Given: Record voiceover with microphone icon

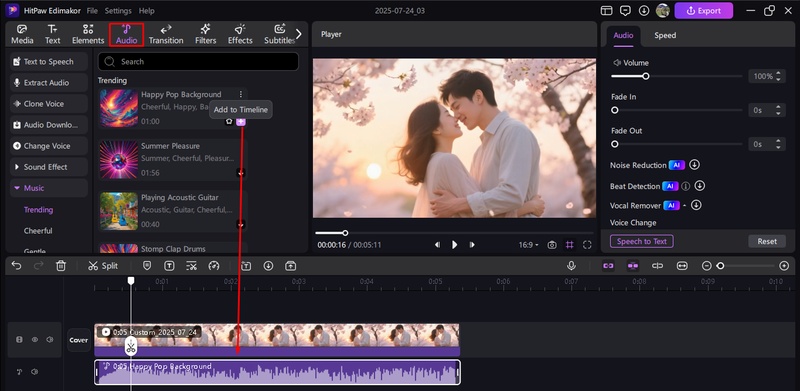Looking at the screenshot, I should tap(571, 266).
